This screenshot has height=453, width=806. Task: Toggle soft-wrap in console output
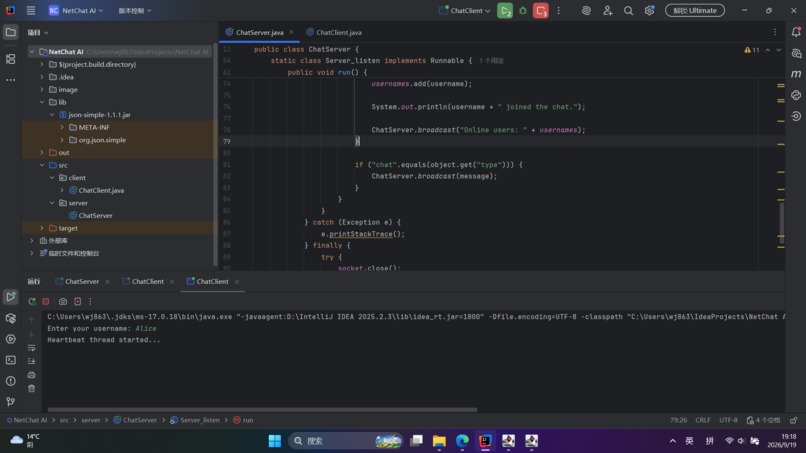pos(31,348)
